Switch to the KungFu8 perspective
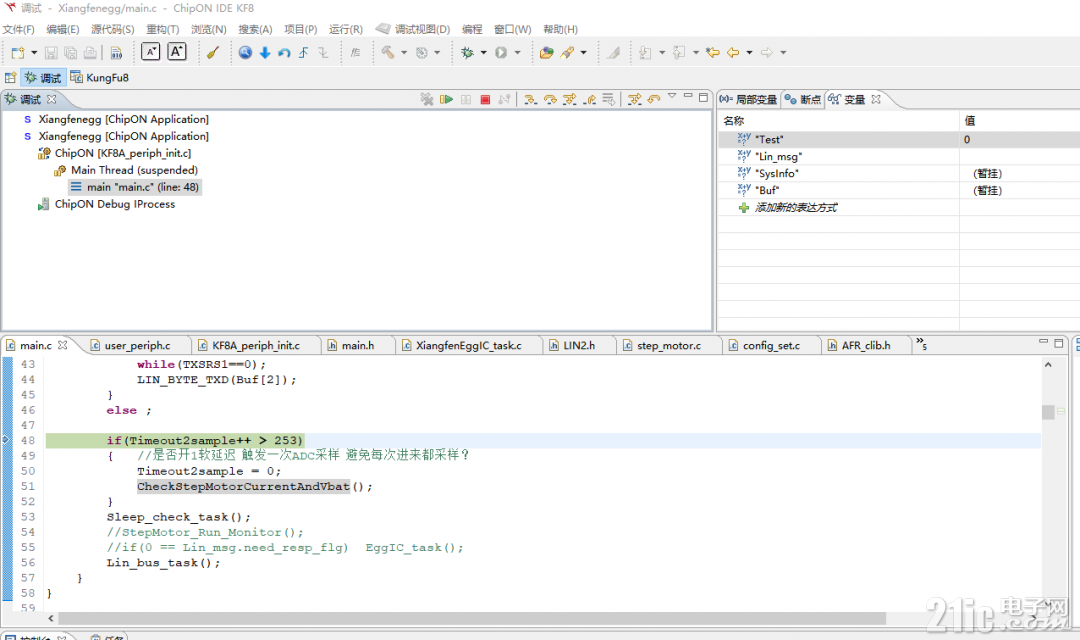Viewport: 1080px width, 640px height. [99, 78]
